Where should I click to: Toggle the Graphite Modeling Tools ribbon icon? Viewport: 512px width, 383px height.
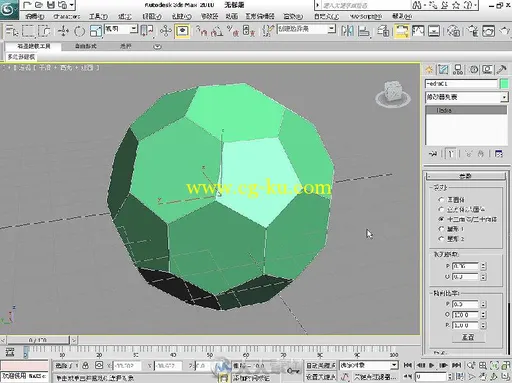click(x=401, y=31)
